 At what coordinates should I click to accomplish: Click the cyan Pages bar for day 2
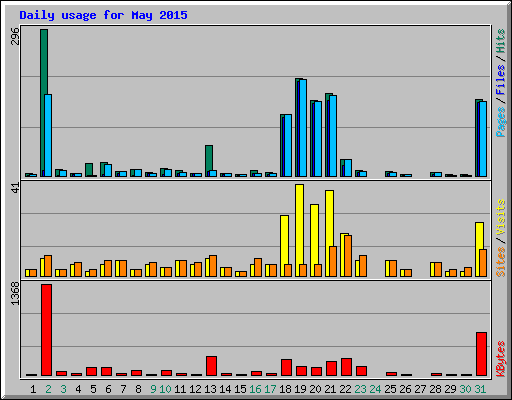[x=48, y=136]
